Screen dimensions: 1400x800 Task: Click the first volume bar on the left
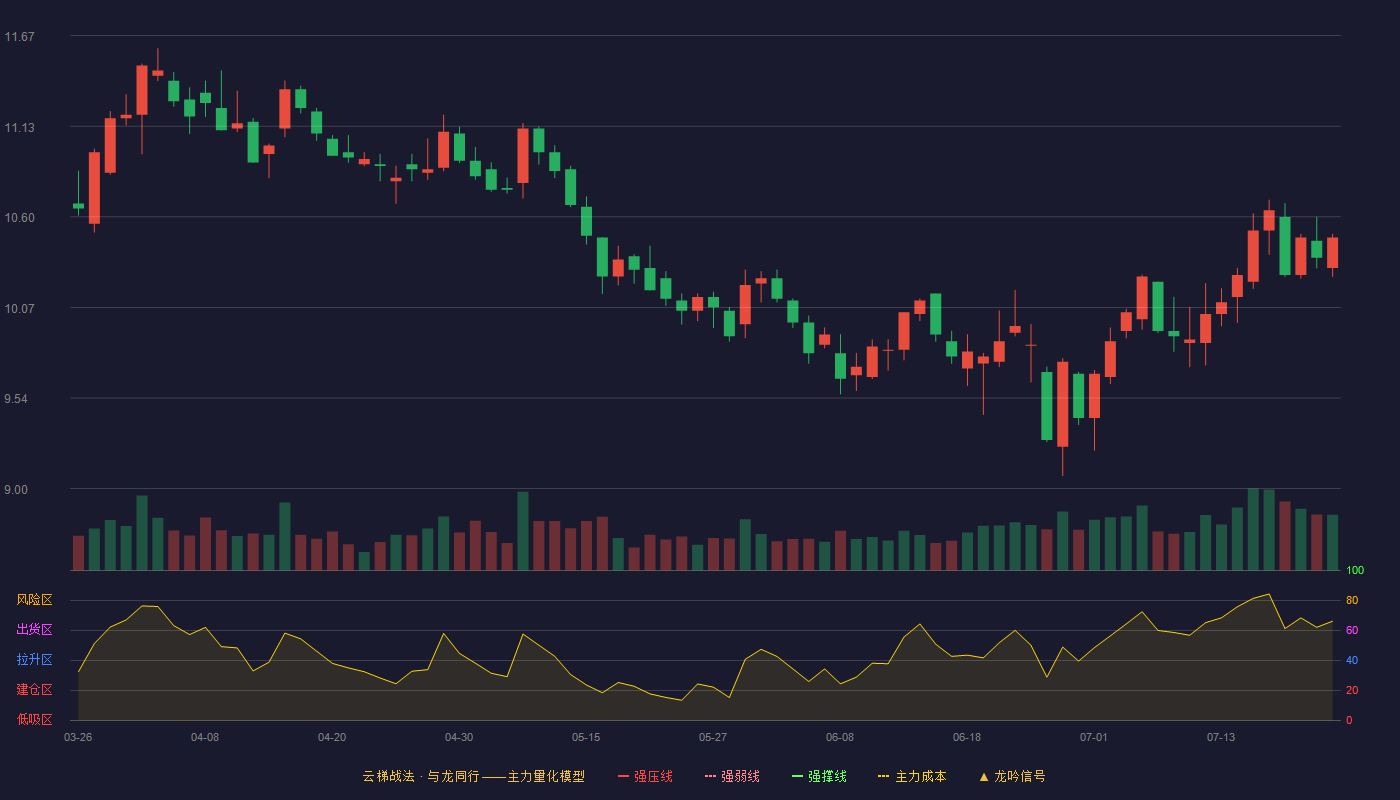pyautogui.click(x=78, y=553)
